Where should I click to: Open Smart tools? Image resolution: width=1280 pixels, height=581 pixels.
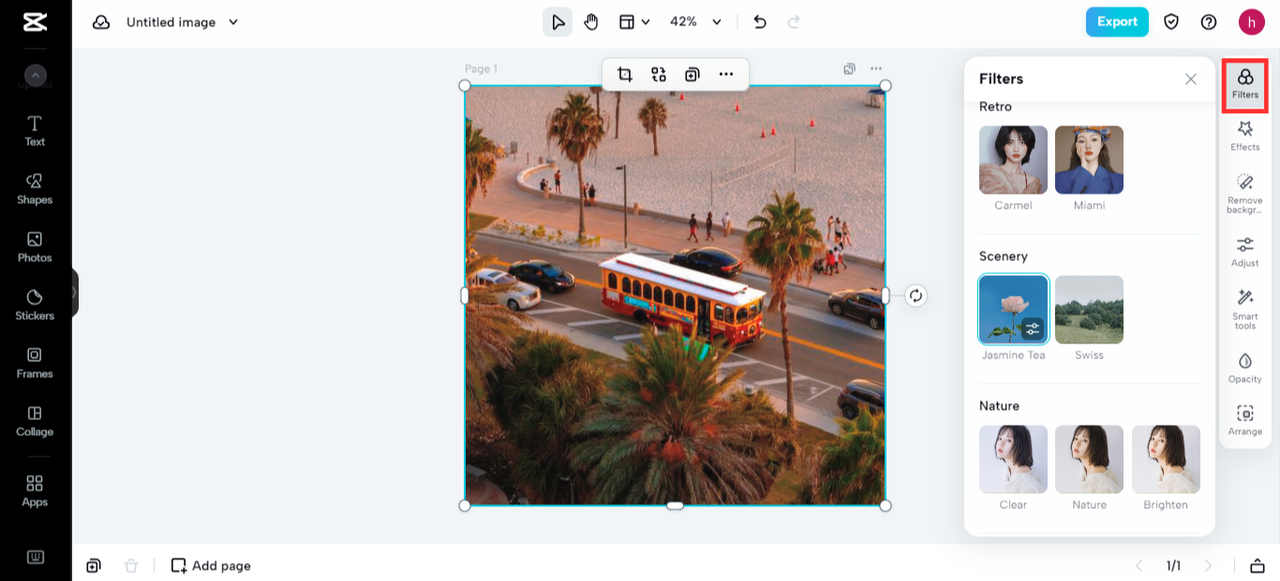coord(1245,308)
